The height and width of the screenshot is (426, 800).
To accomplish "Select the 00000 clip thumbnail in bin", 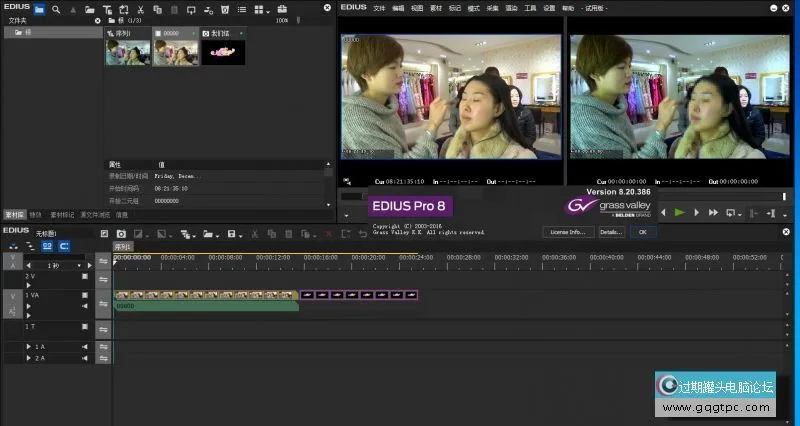I will [175, 51].
